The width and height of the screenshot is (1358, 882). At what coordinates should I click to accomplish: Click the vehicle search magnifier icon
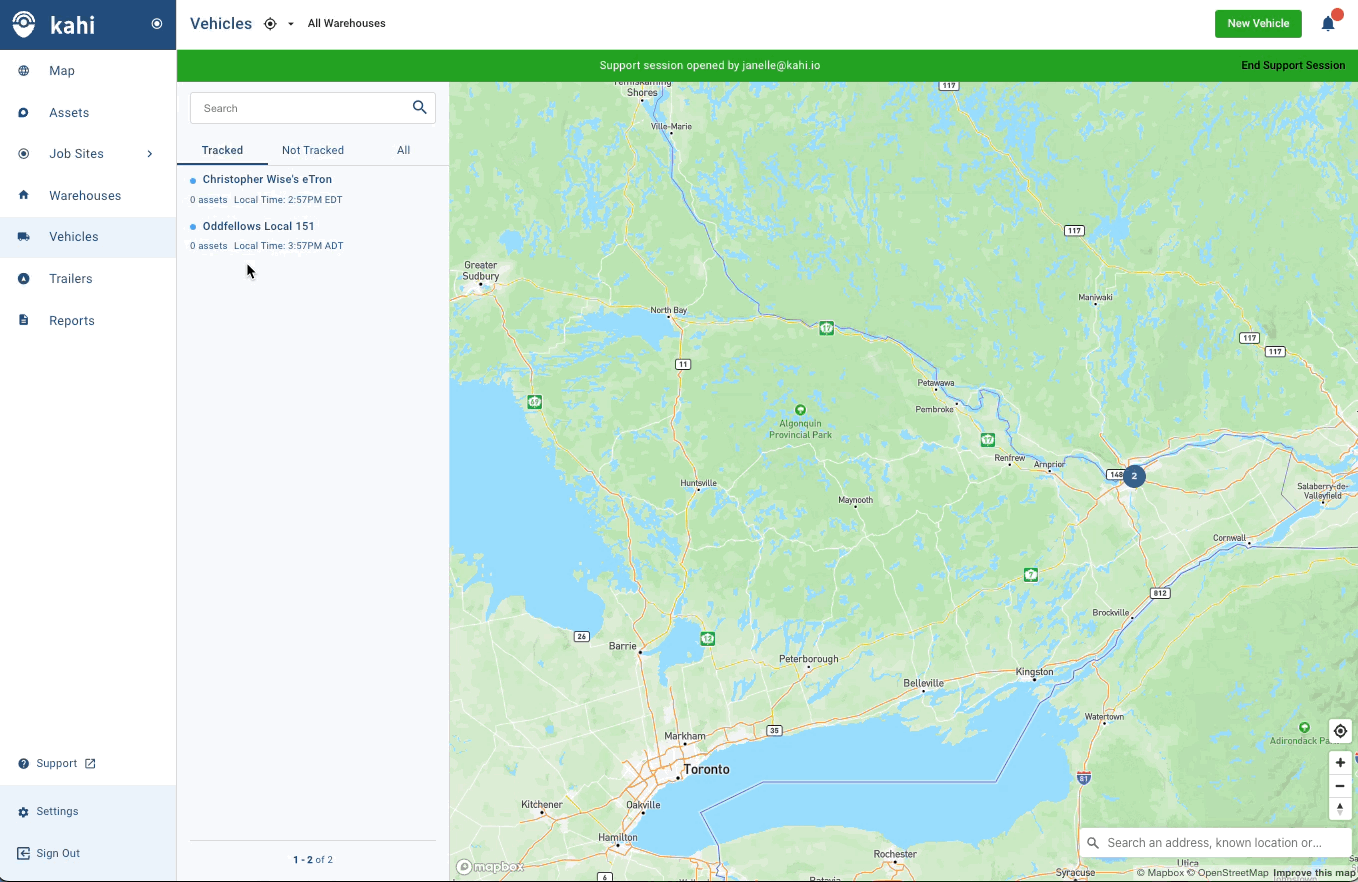point(420,107)
